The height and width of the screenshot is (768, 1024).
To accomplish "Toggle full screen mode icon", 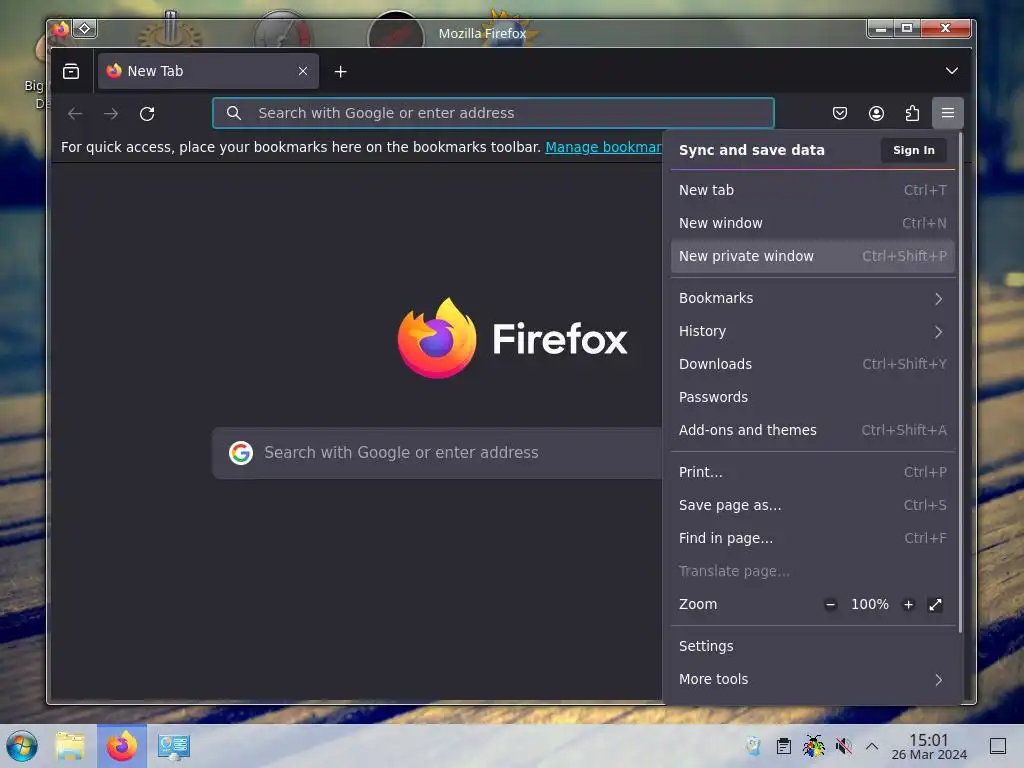I will [x=935, y=605].
